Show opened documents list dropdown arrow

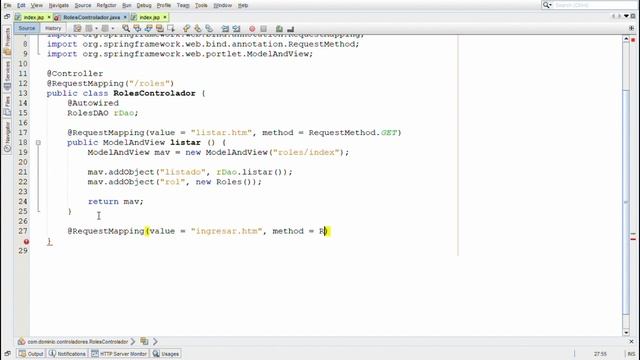click(627, 16)
